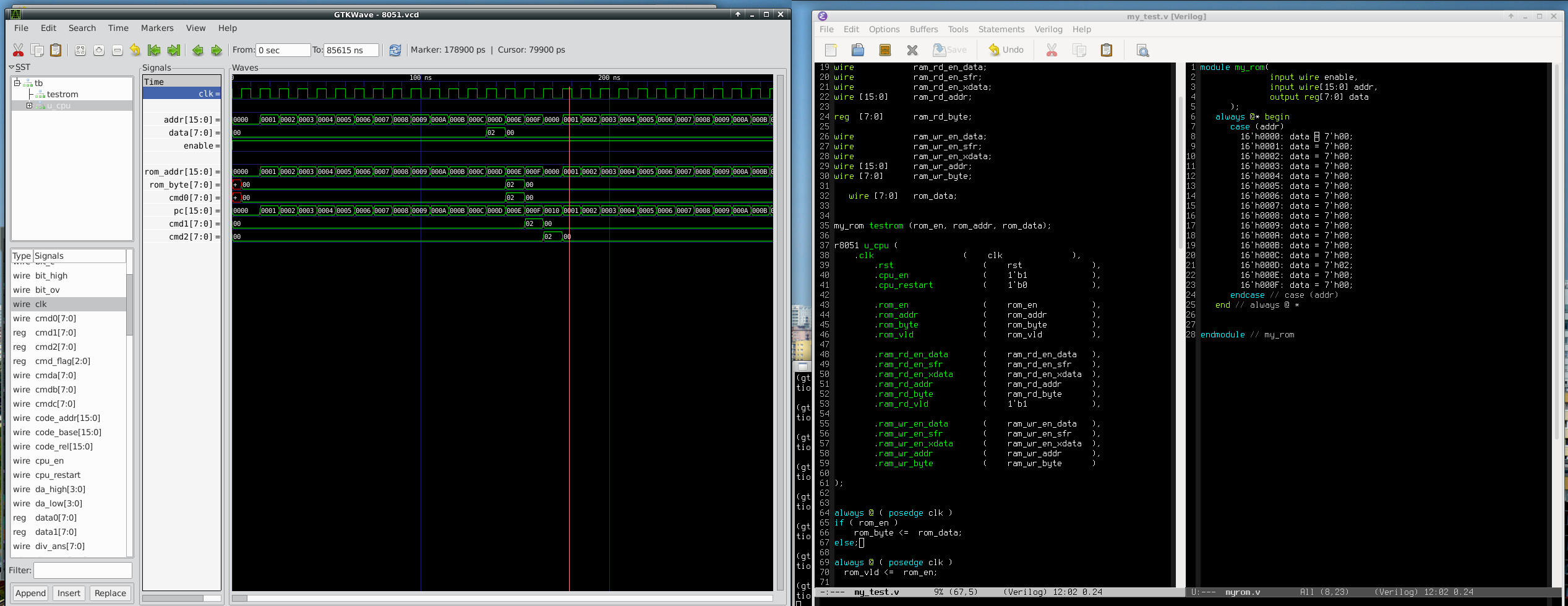Find next edge with green right arrow

click(x=216, y=50)
